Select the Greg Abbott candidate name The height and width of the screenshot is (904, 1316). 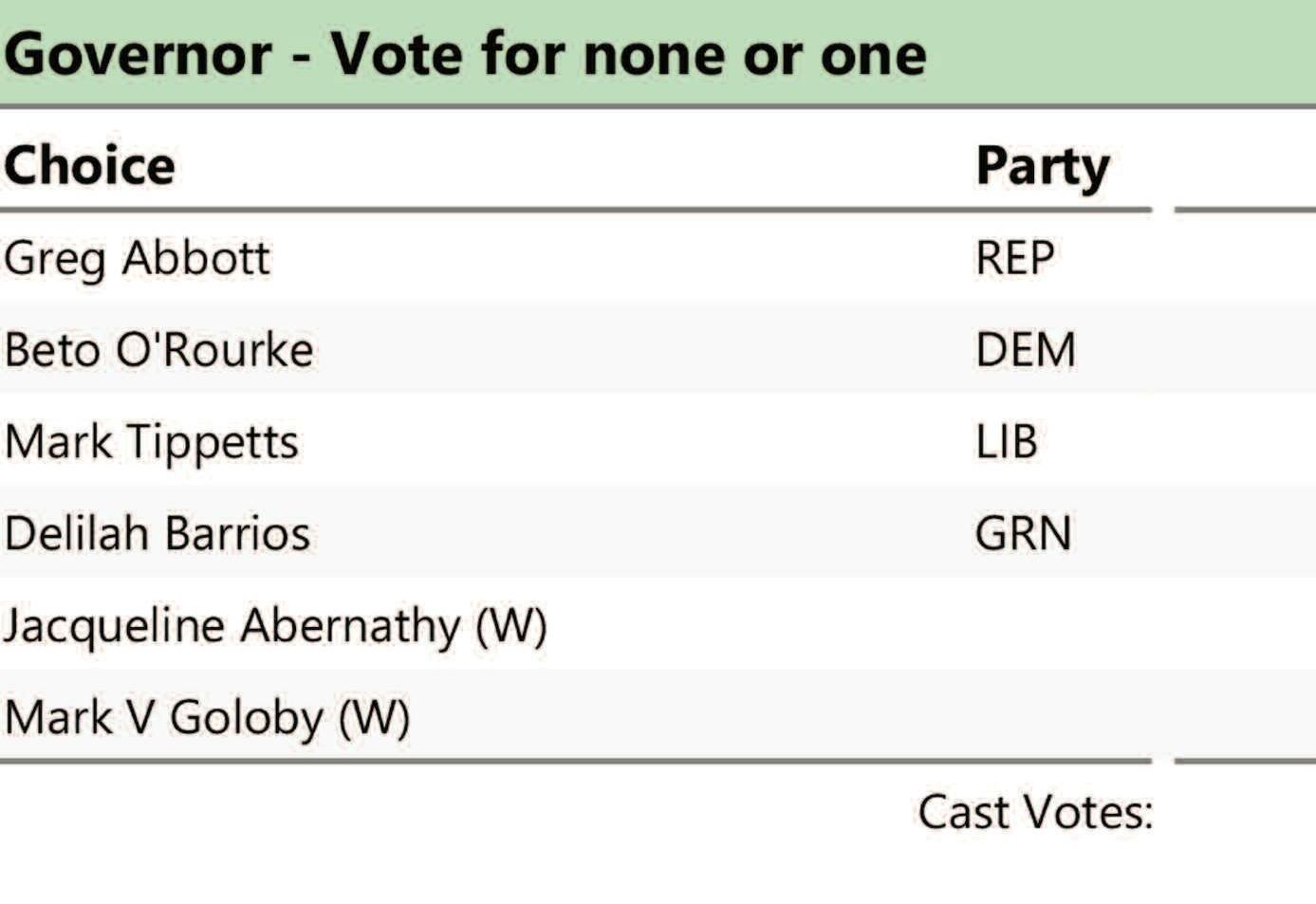[x=138, y=258]
